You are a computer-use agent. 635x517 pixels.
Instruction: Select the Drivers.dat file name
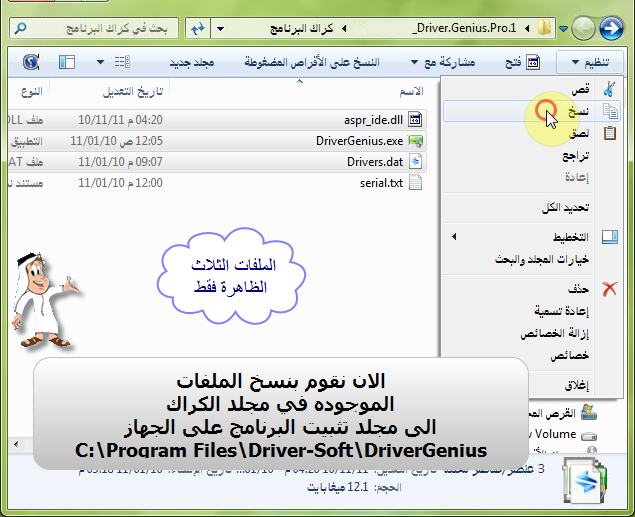click(x=375, y=162)
